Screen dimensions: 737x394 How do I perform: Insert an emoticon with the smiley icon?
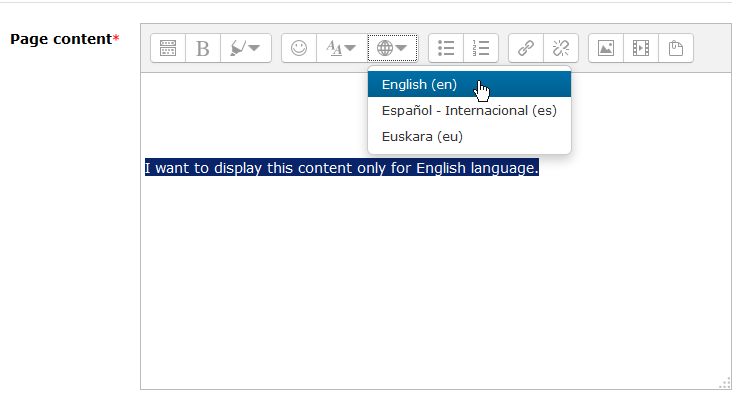click(x=299, y=48)
